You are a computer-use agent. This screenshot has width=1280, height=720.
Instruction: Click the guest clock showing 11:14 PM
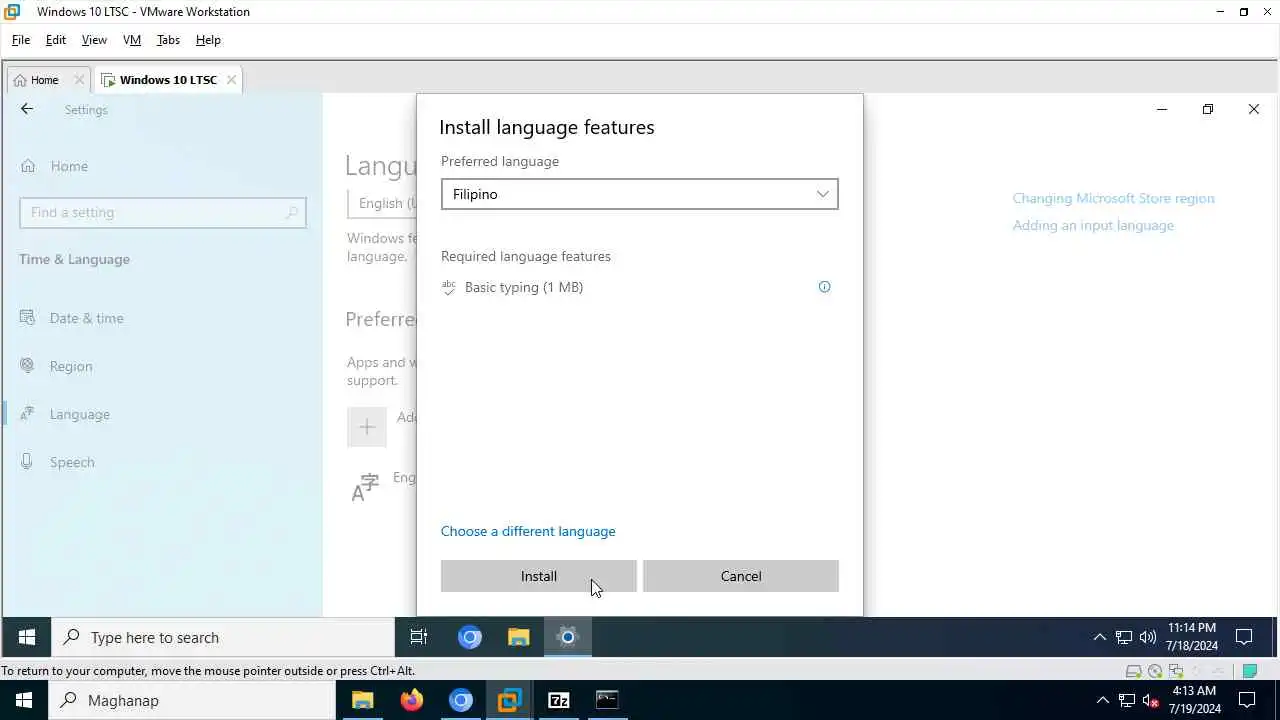tap(1192, 637)
